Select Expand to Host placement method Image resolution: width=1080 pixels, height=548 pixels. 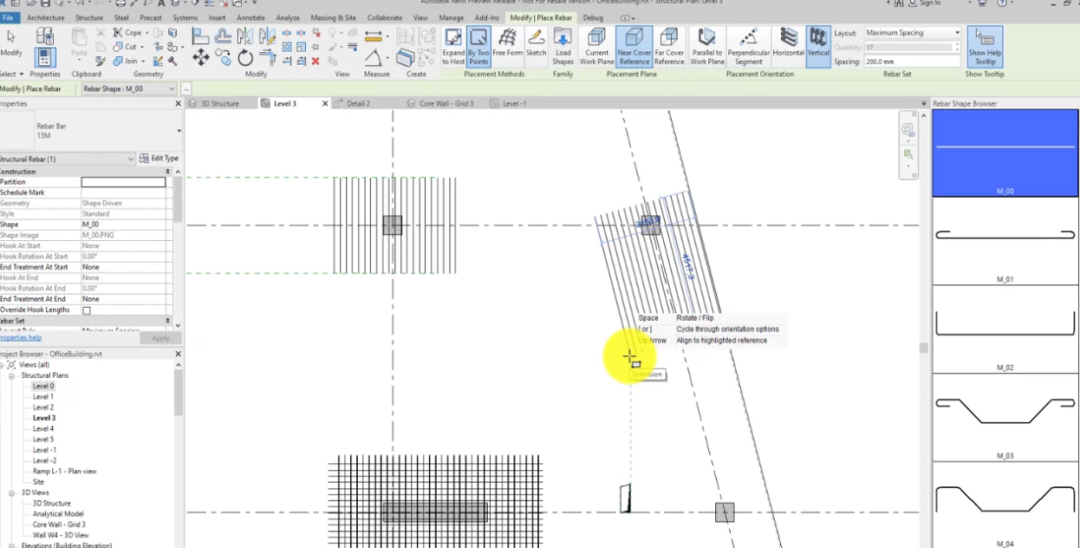pos(453,47)
